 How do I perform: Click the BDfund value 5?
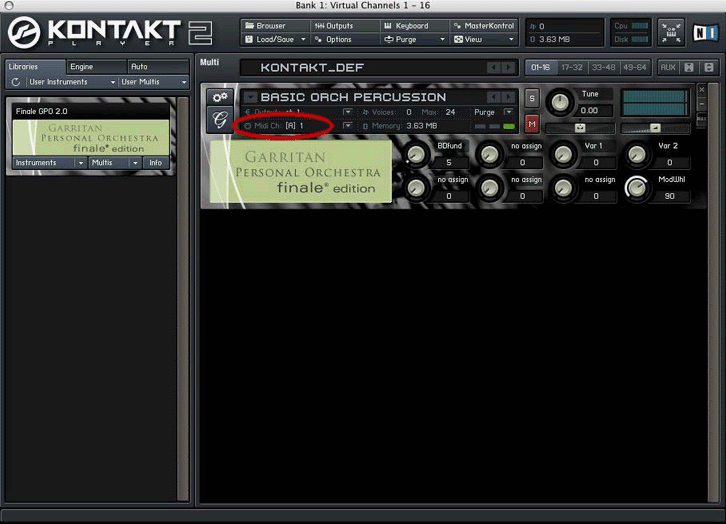449,162
